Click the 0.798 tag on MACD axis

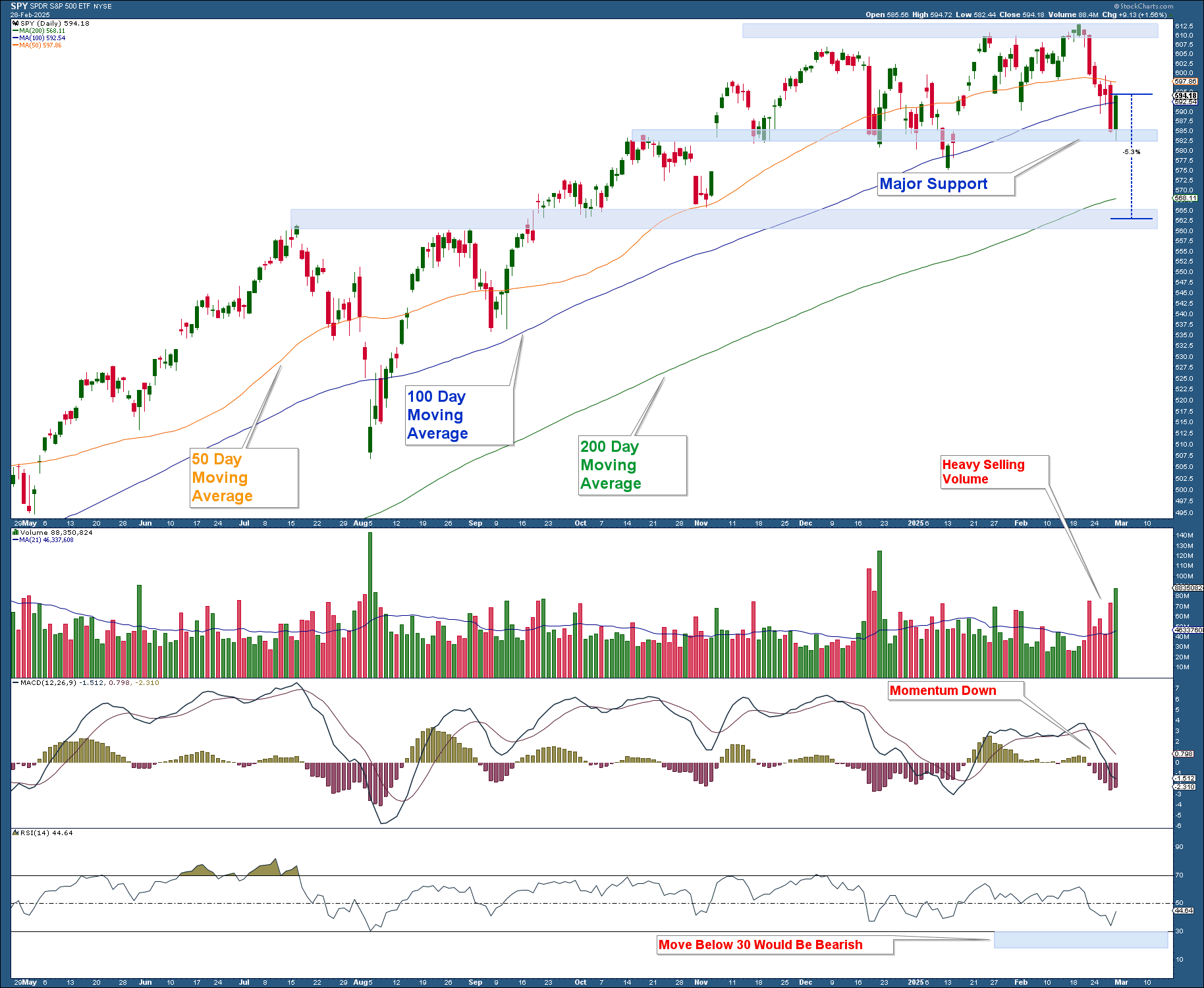[1184, 754]
